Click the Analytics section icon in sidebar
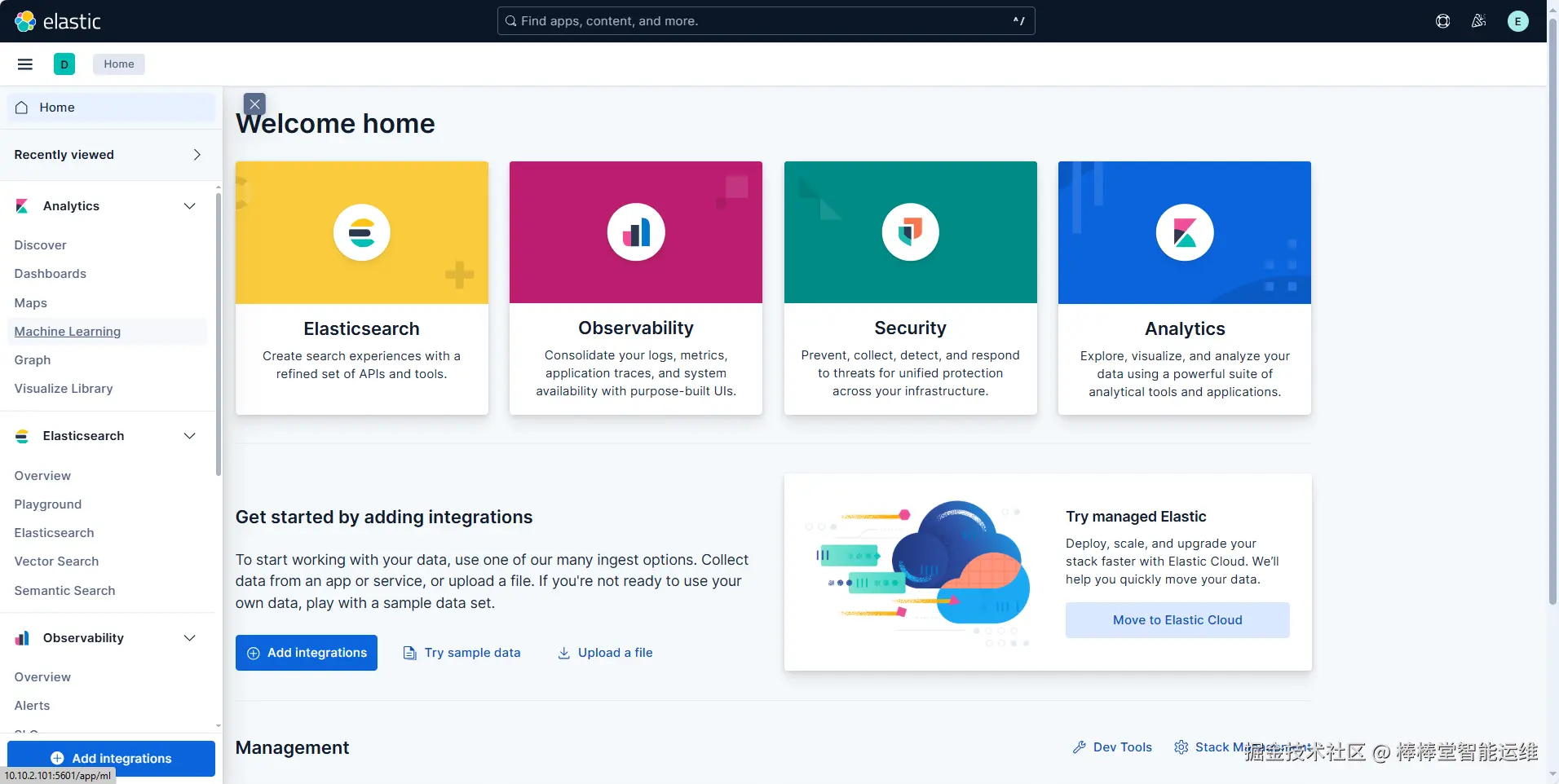 pyautogui.click(x=22, y=206)
